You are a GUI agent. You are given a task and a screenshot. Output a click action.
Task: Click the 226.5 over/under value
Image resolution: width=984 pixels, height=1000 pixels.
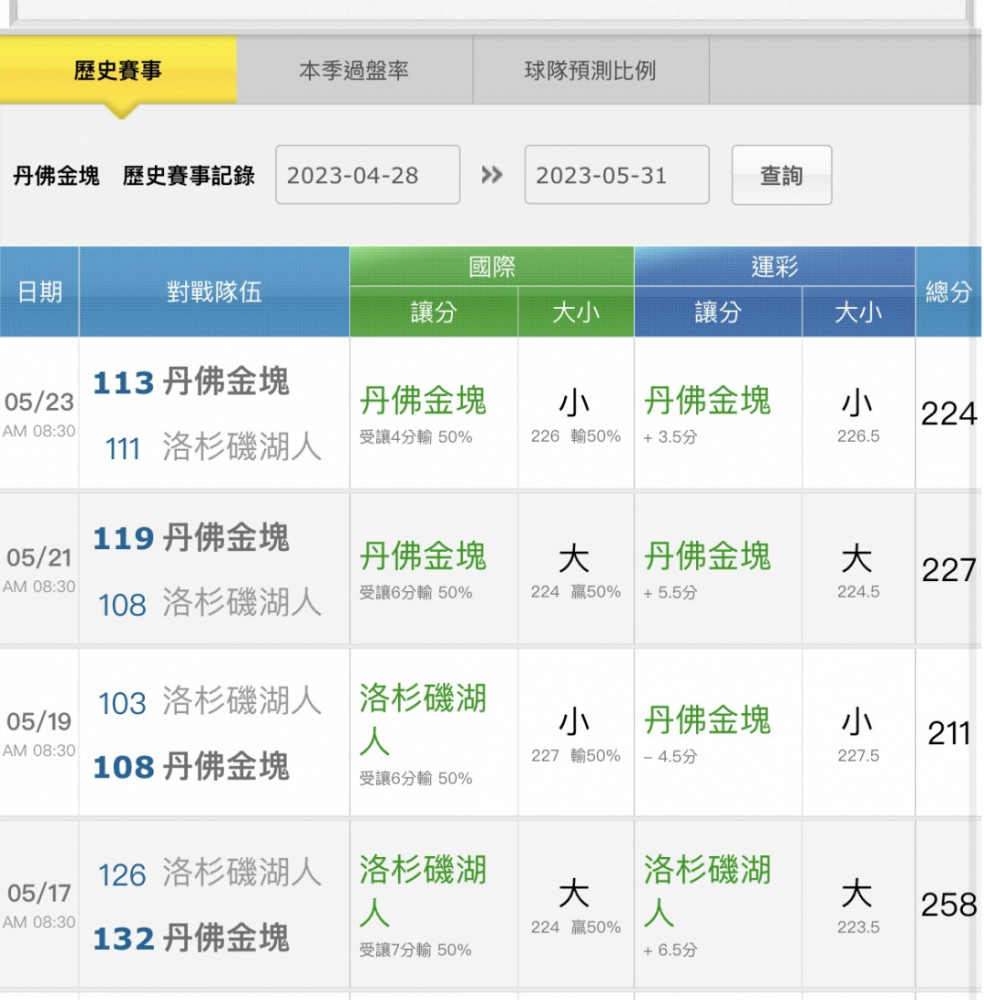858,436
